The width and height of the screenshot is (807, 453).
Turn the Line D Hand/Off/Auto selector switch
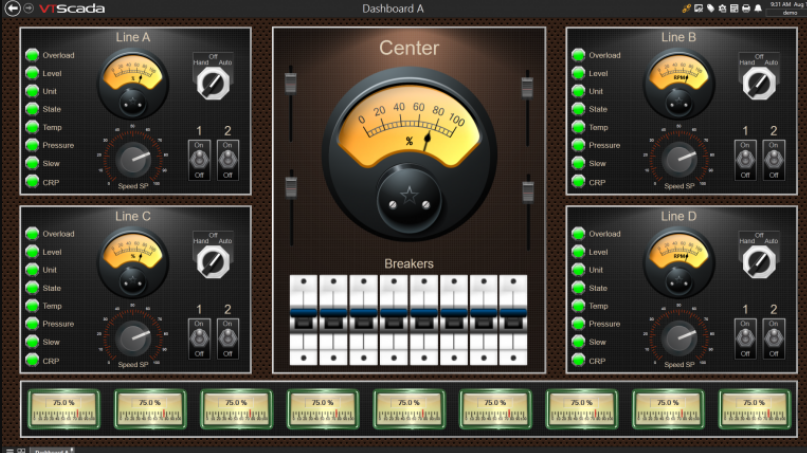[759, 262]
